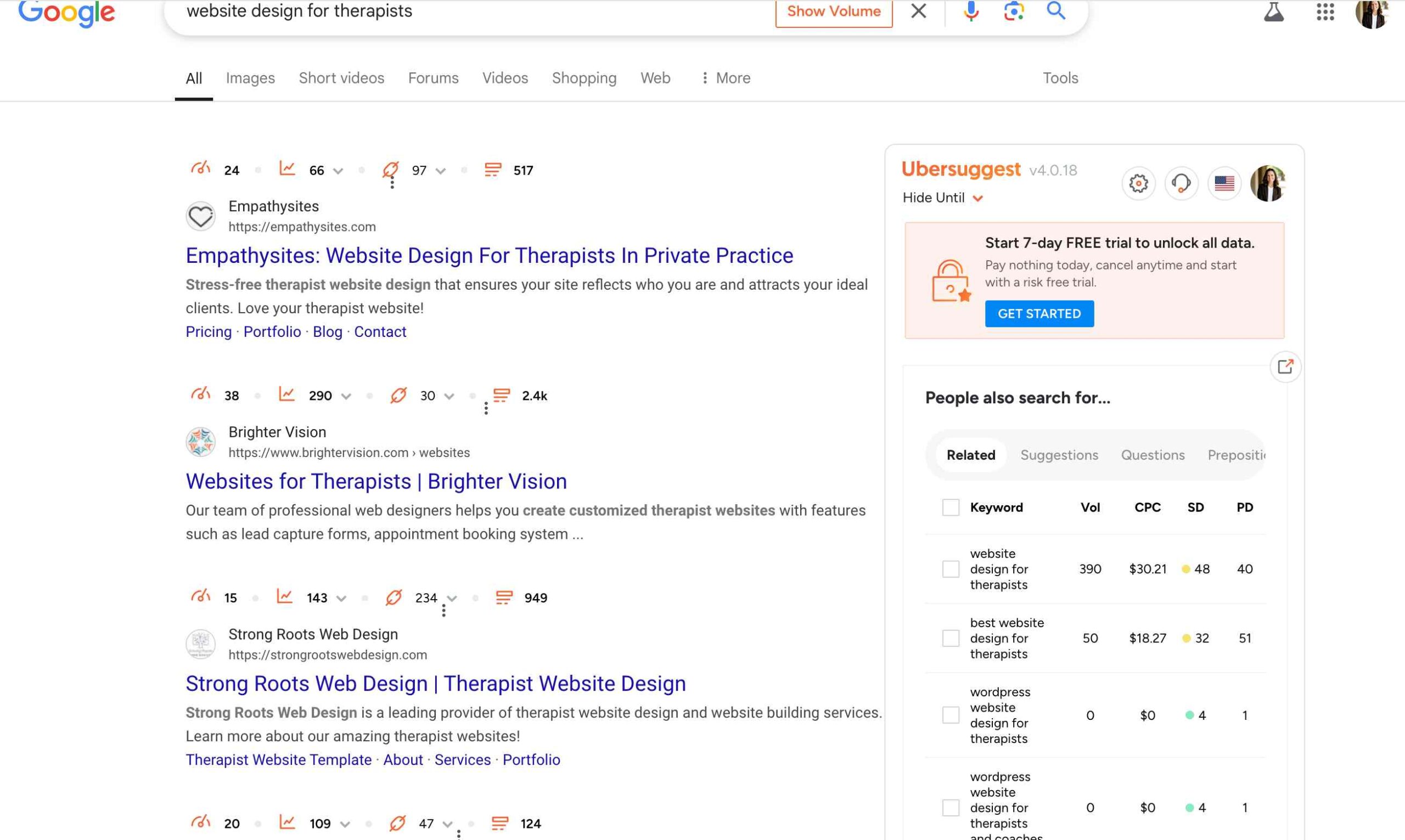Check 'wordpress website design for therapists' row
1405x840 pixels.
tap(951, 715)
